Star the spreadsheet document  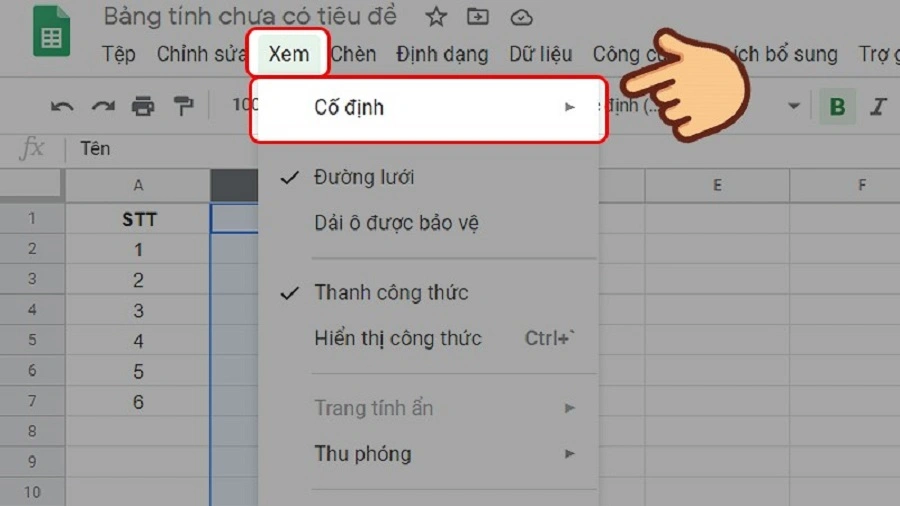tap(436, 17)
